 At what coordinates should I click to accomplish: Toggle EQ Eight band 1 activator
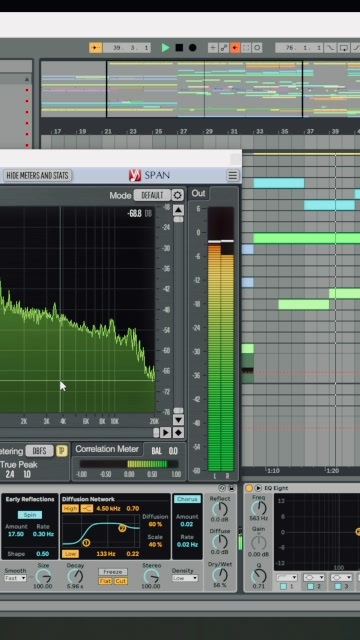click(x=283, y=587)
